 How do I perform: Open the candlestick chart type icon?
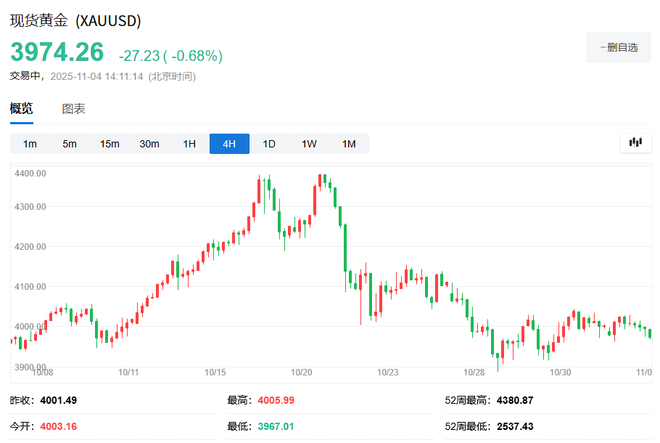click(x=634, y=143)
